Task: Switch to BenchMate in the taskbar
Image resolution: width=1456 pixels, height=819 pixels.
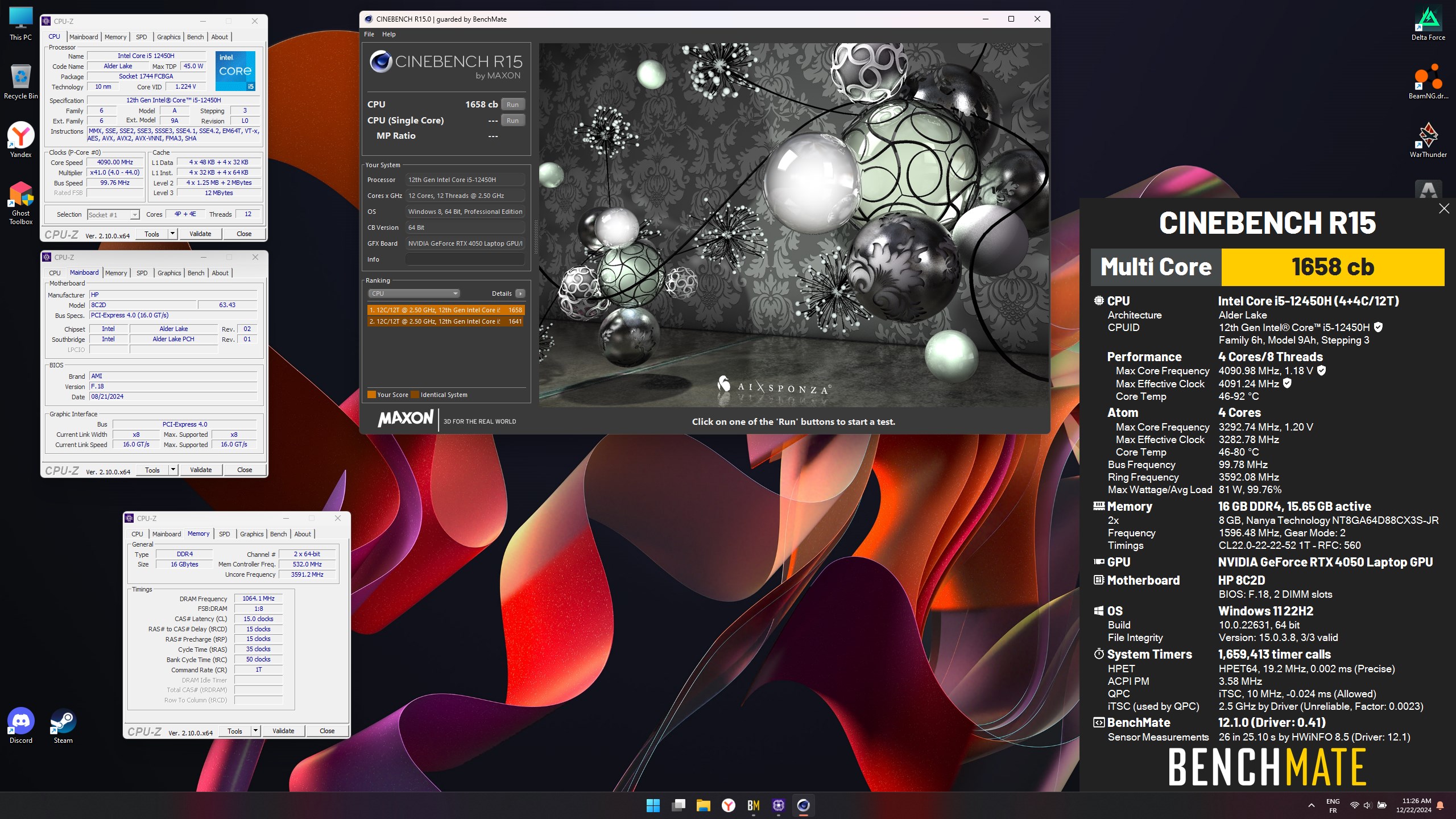Action: coord(754,805)
